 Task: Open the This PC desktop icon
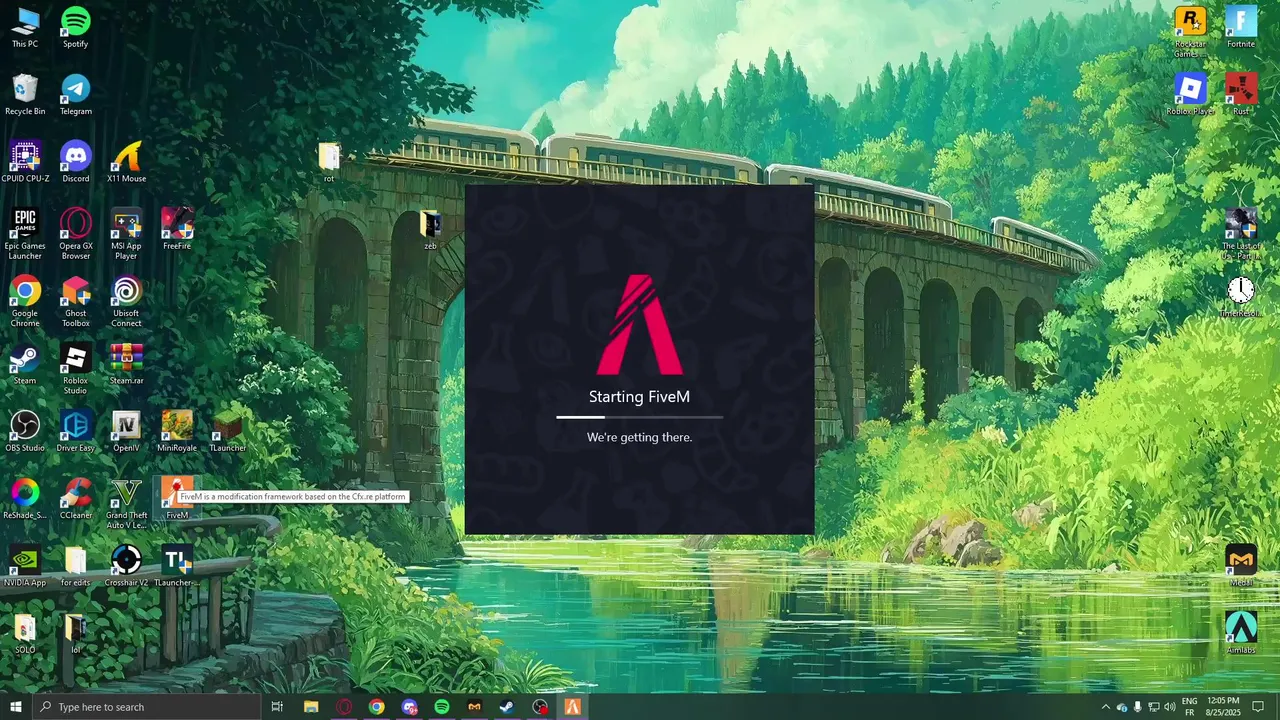25,27
